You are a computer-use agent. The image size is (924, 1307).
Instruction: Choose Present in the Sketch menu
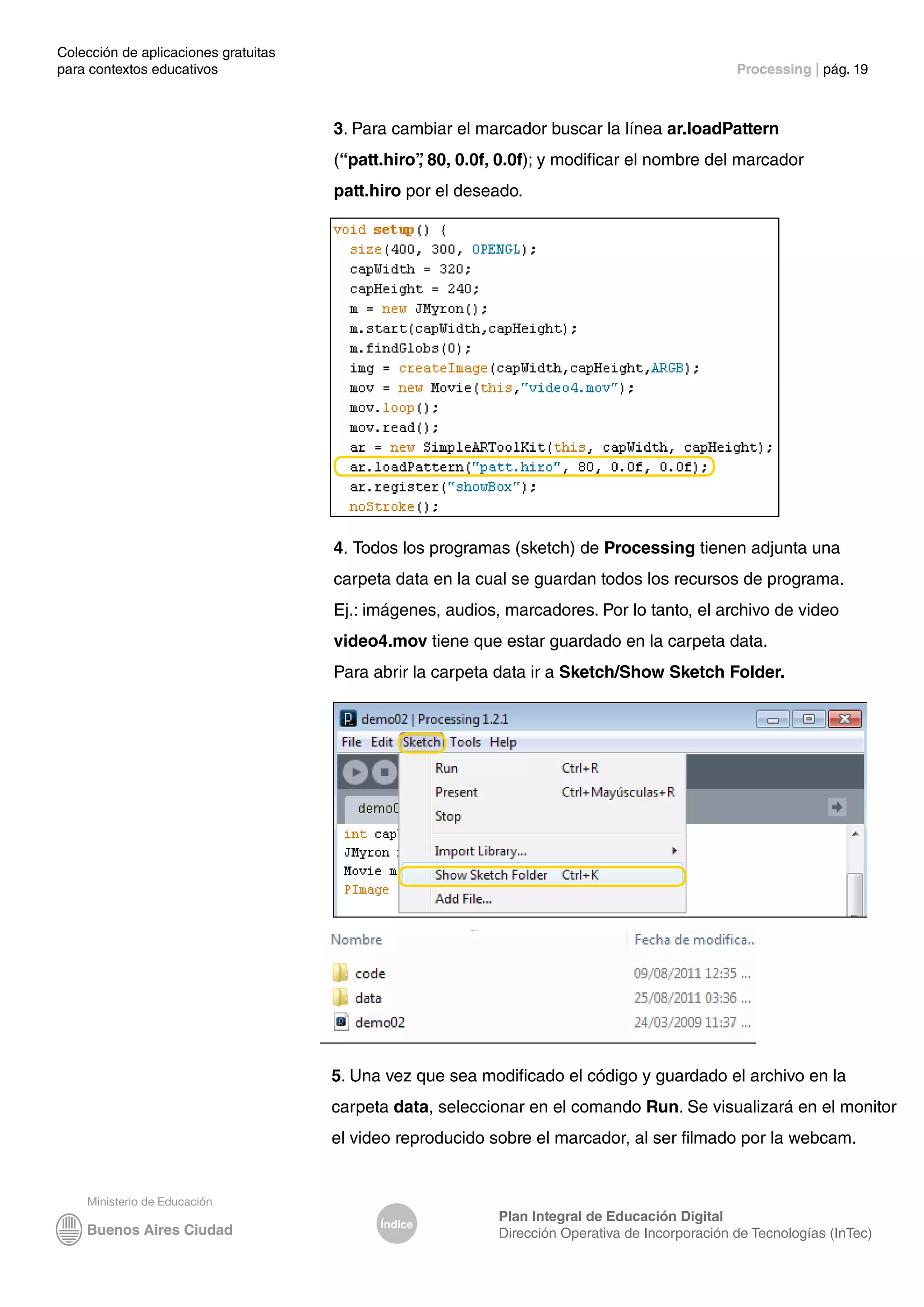542,792
